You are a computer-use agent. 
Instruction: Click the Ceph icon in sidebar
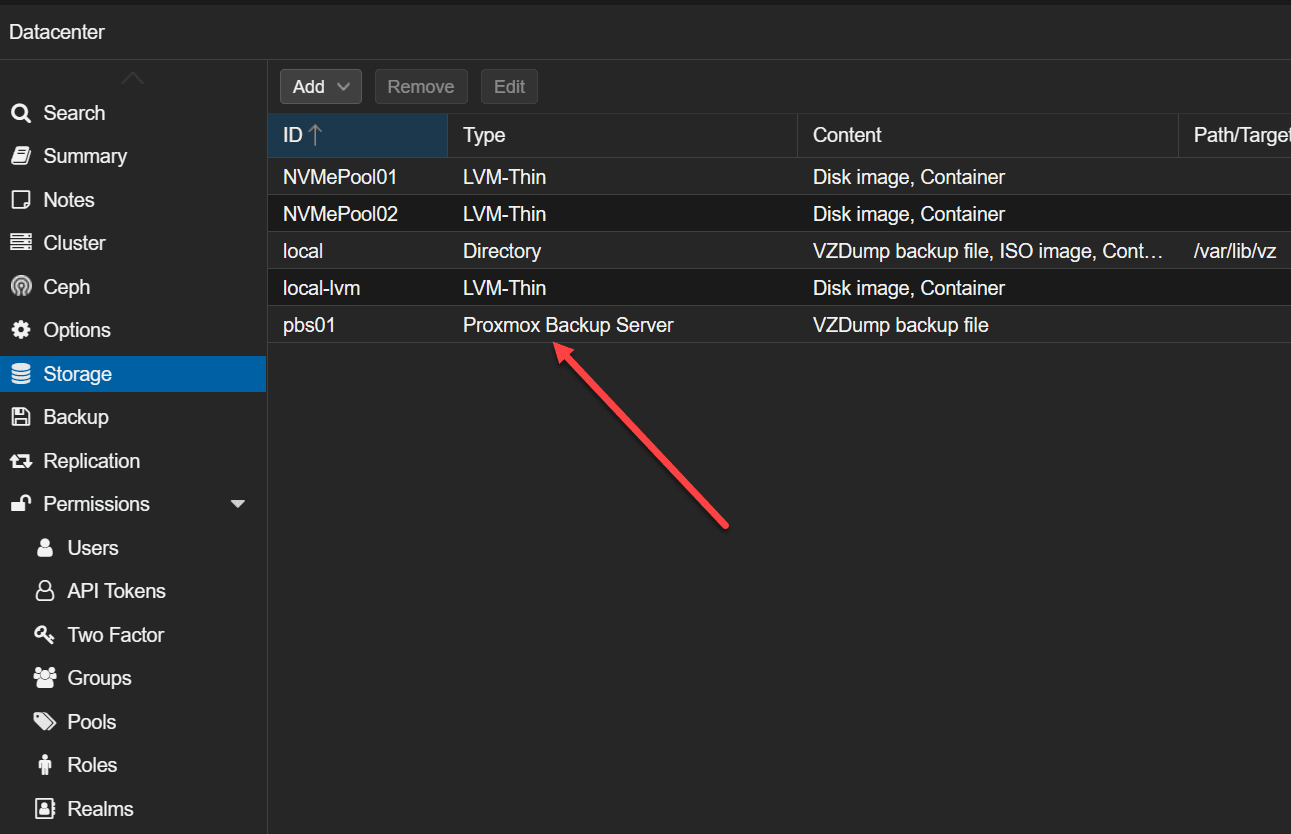pos(20,287)
